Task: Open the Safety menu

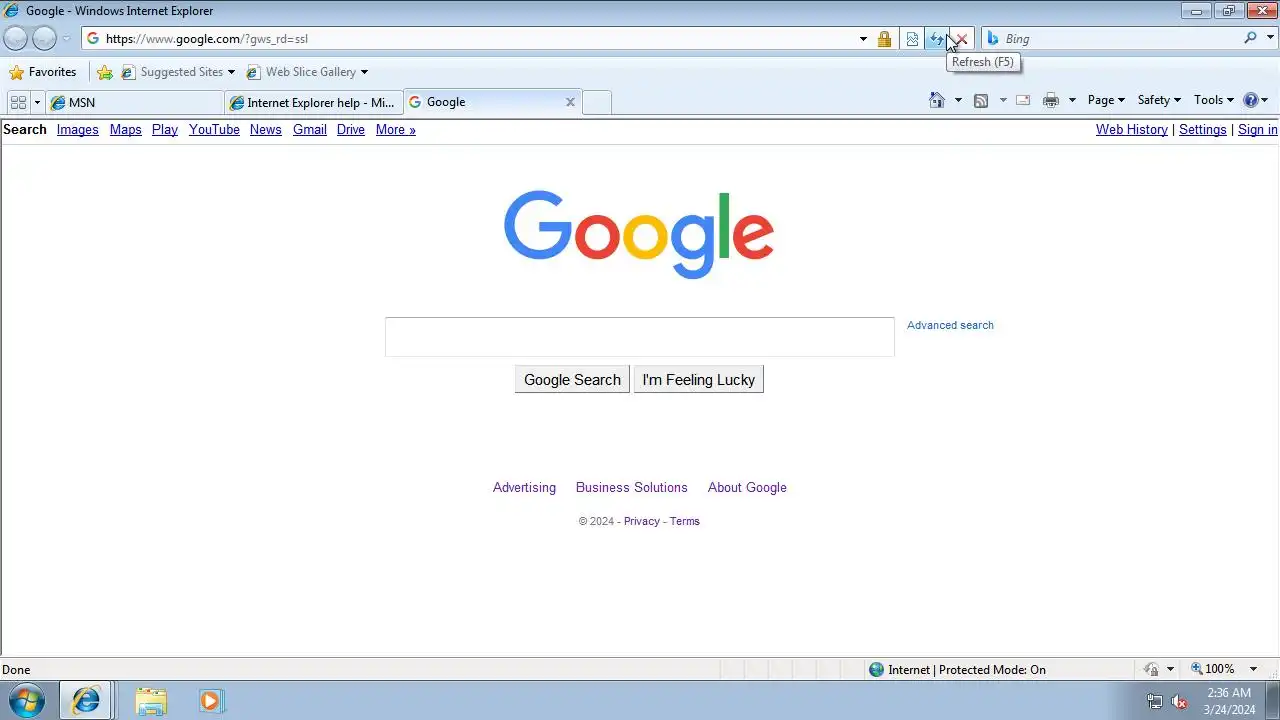Action: [1159, 100]
